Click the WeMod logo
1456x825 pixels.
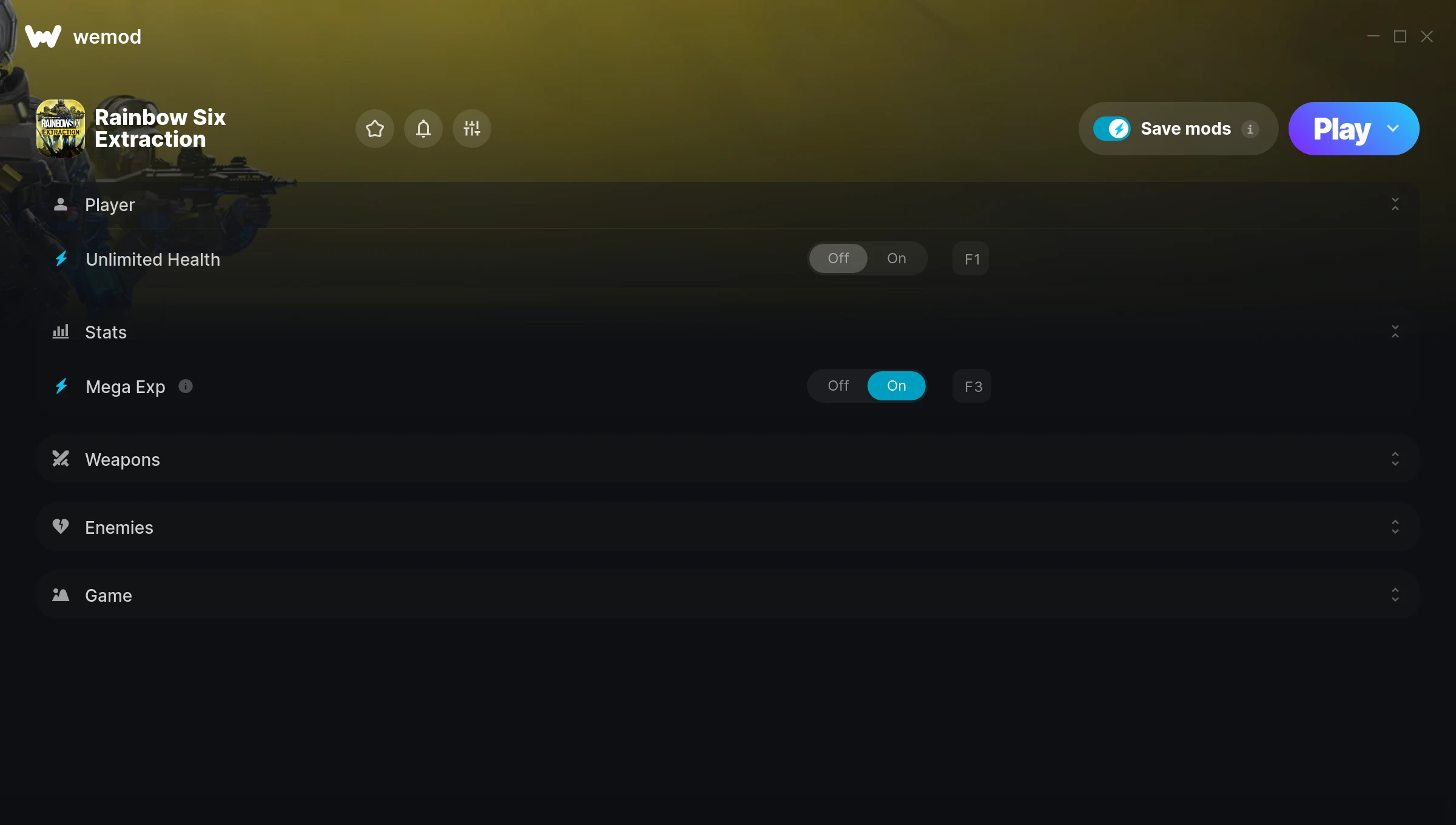pos(43,36)
